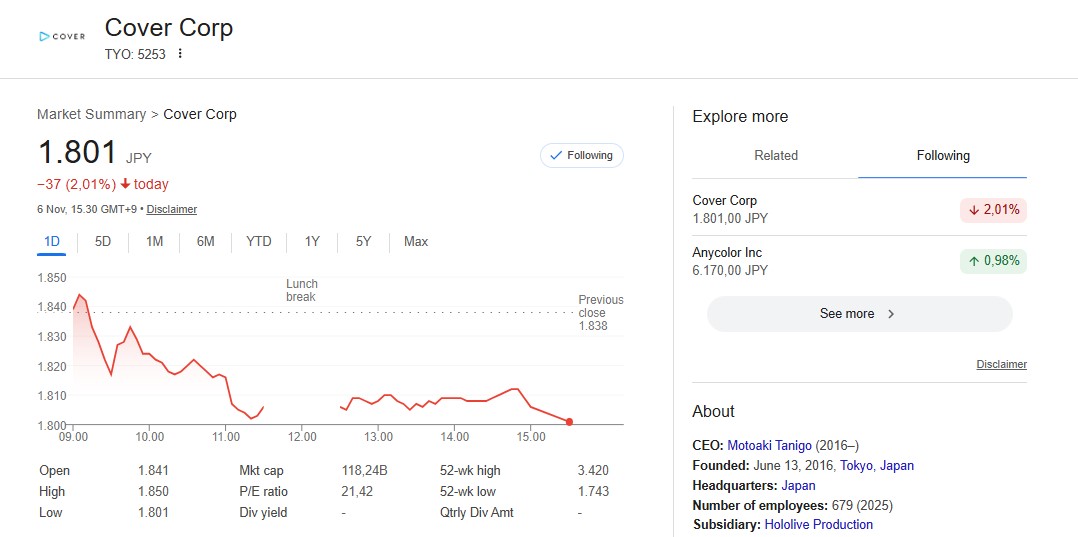The image size is (1078, 537).
Task: Click the red down-arrow 2,01% badge
Action: coord(993,210)
